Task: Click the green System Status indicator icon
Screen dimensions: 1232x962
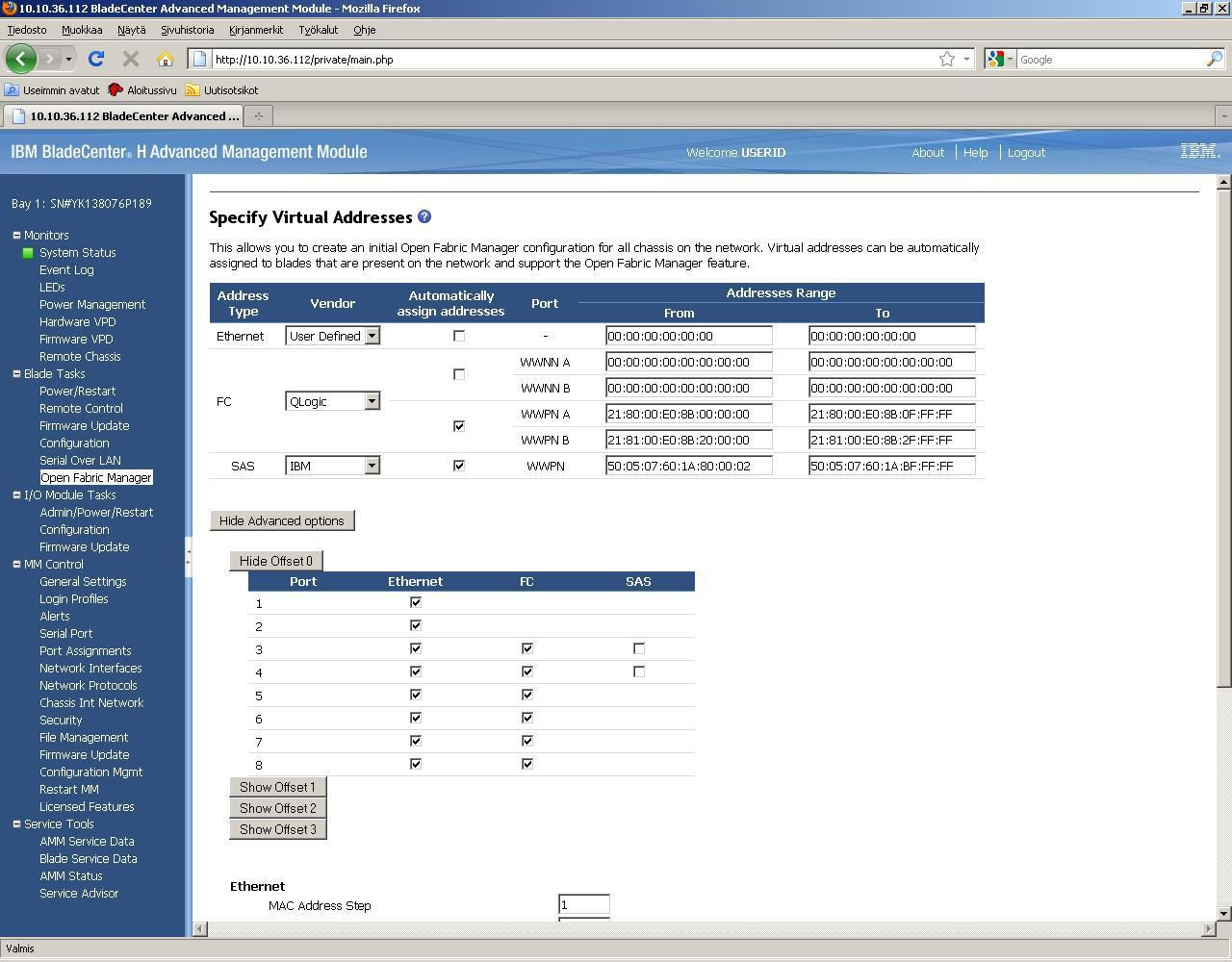Action: (x=28, y=253)
